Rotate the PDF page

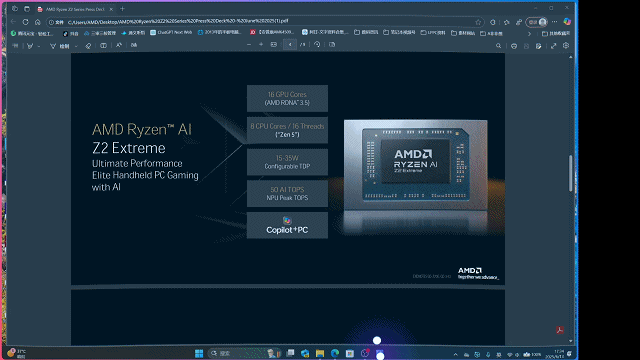pos(317,44)
